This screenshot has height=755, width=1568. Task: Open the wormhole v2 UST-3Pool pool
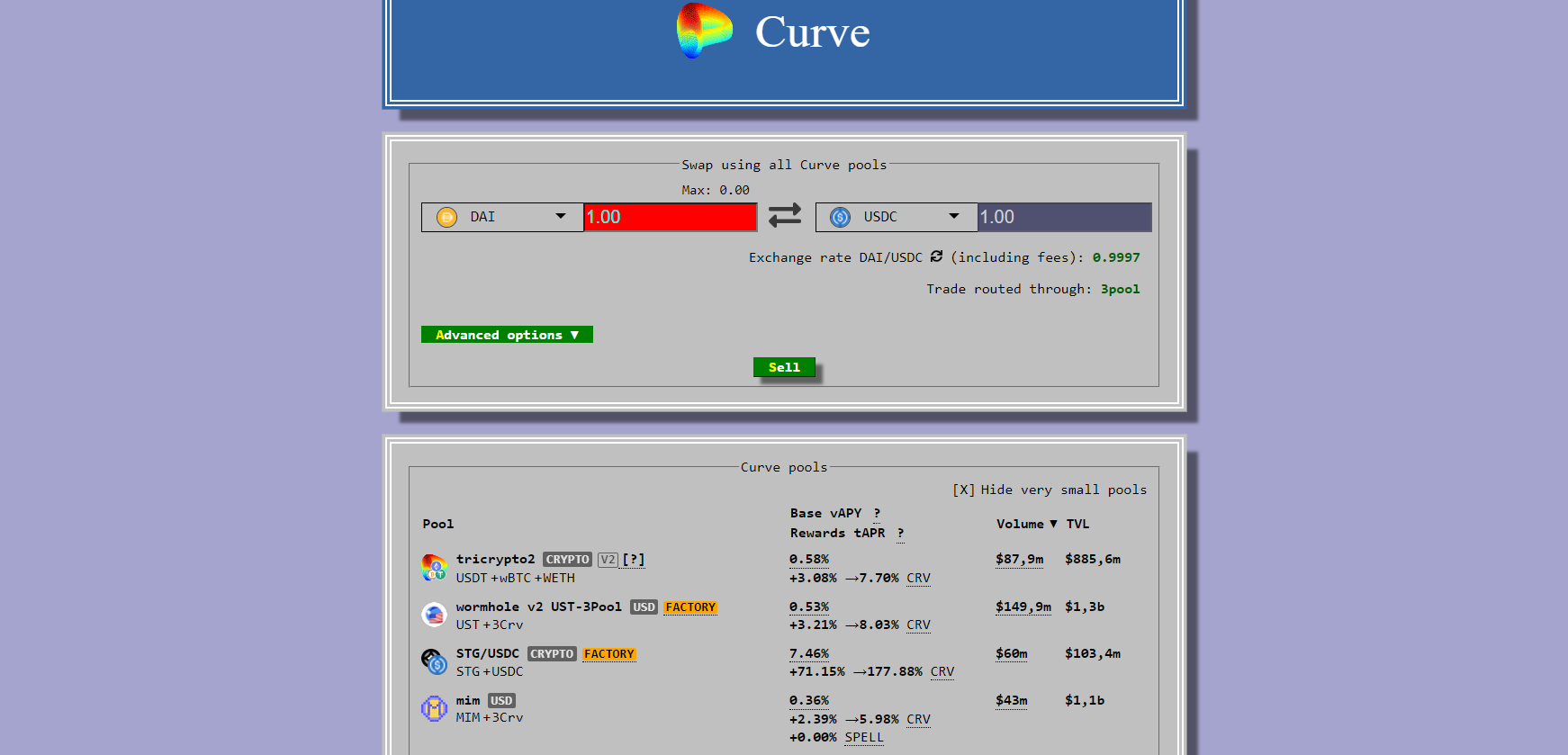(538, 607)
